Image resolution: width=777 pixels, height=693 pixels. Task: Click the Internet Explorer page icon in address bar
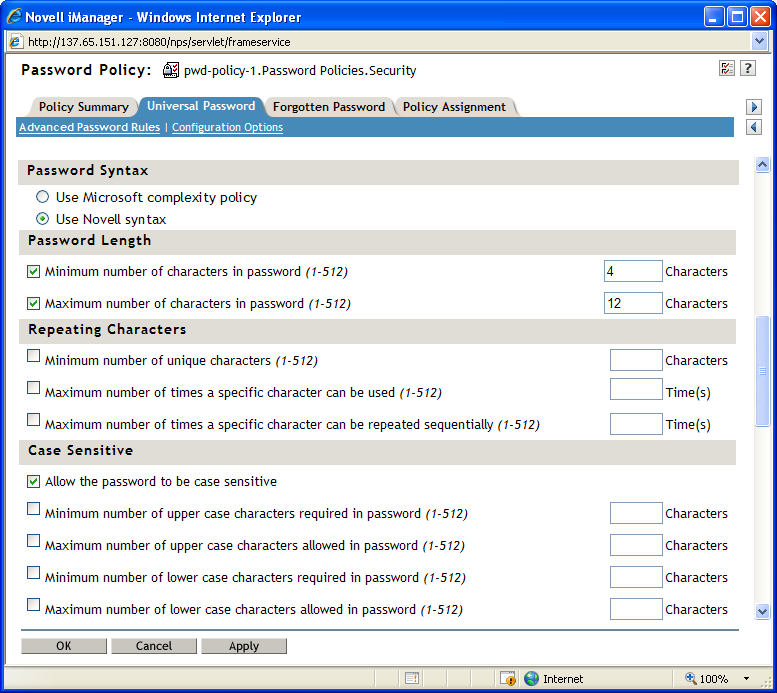tap(15, 42)
